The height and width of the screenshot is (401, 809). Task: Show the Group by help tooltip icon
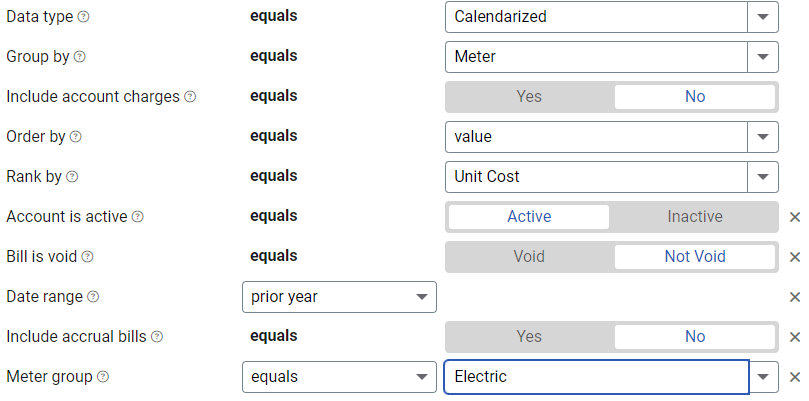pyautogui.click(x=79, y=57)
